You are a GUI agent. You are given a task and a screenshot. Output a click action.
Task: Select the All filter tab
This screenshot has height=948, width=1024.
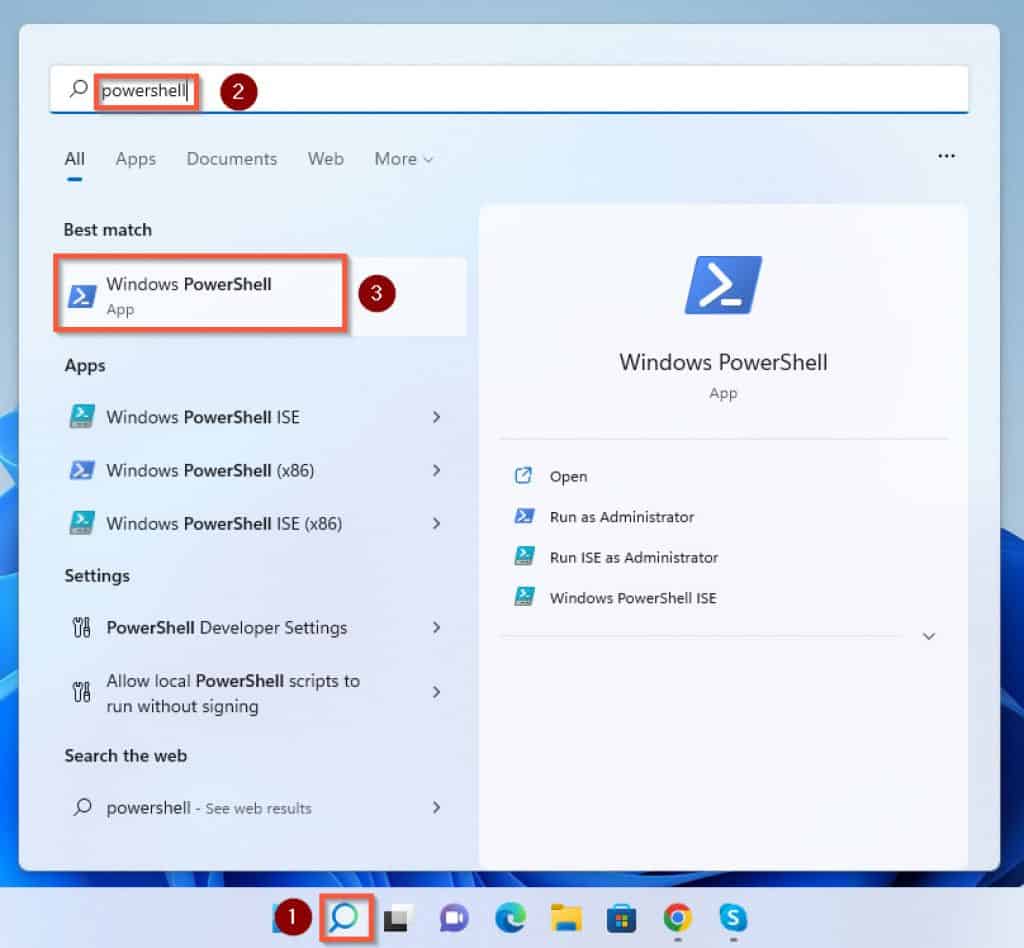click(x=74, y=159)
